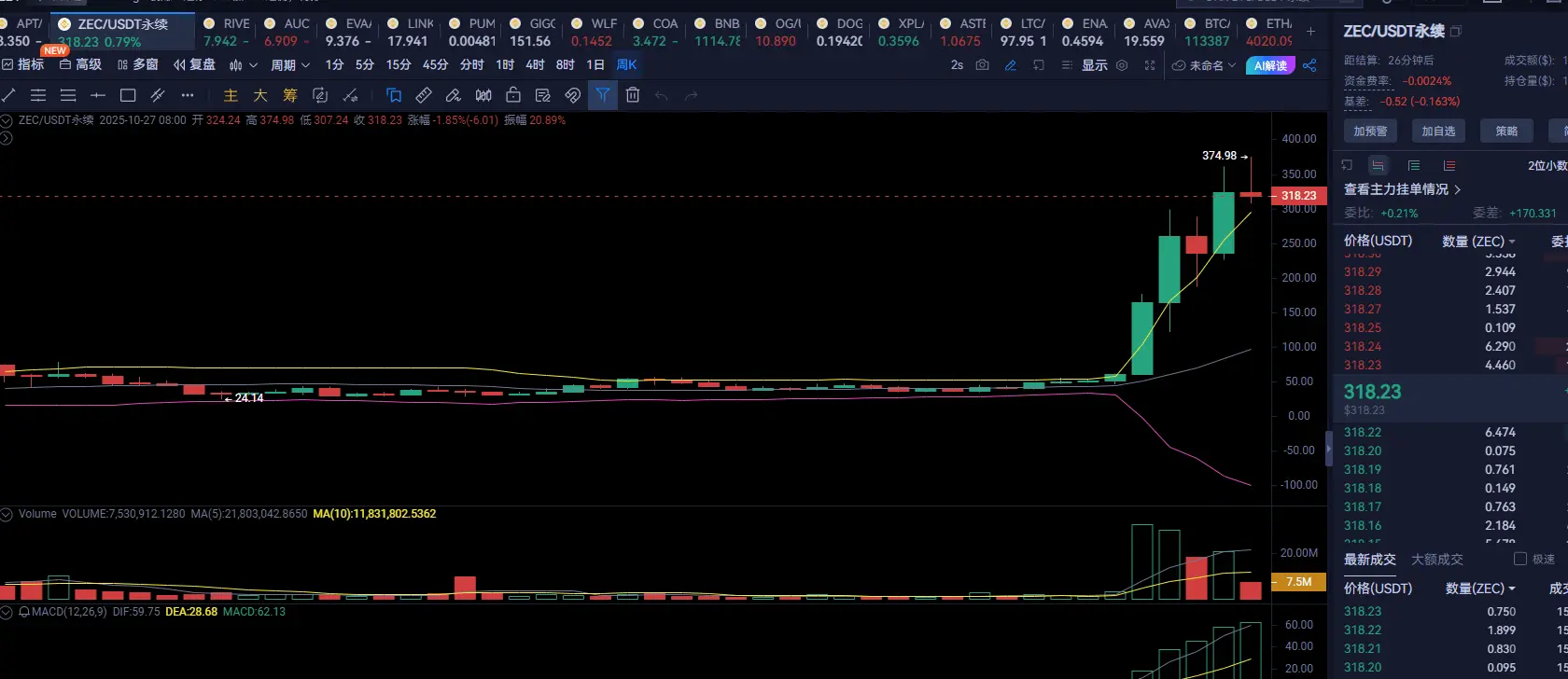The width and height of the screenshot is (1568, 679).
Task: Select the BTC symbol tab
Action: coord(1207,32)
